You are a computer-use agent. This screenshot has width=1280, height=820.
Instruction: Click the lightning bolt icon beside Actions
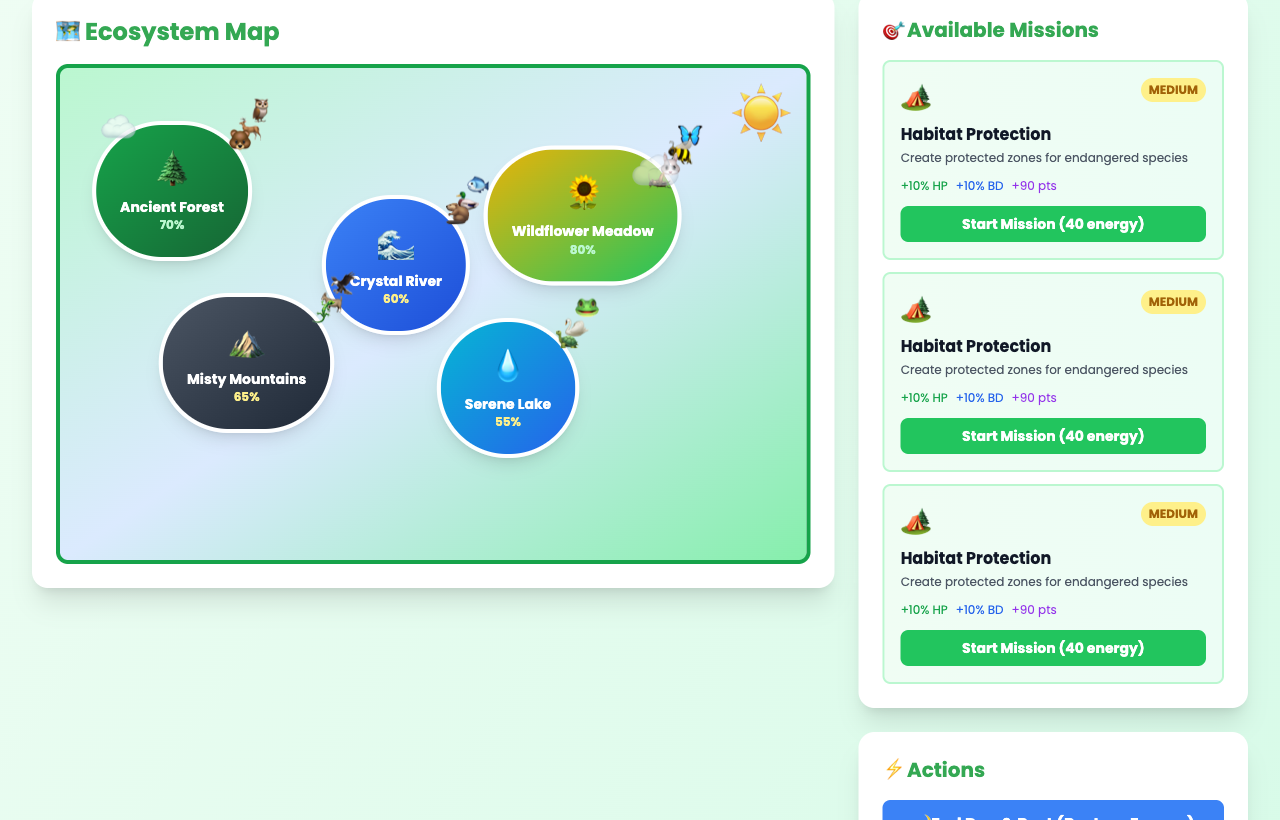click(x=893, y=769)
